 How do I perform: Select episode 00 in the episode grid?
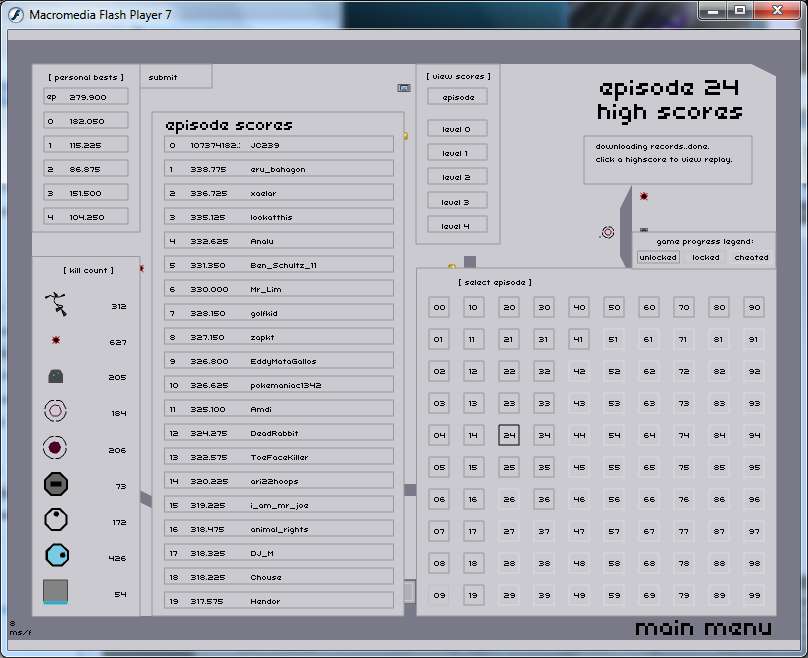coord(439,307)
